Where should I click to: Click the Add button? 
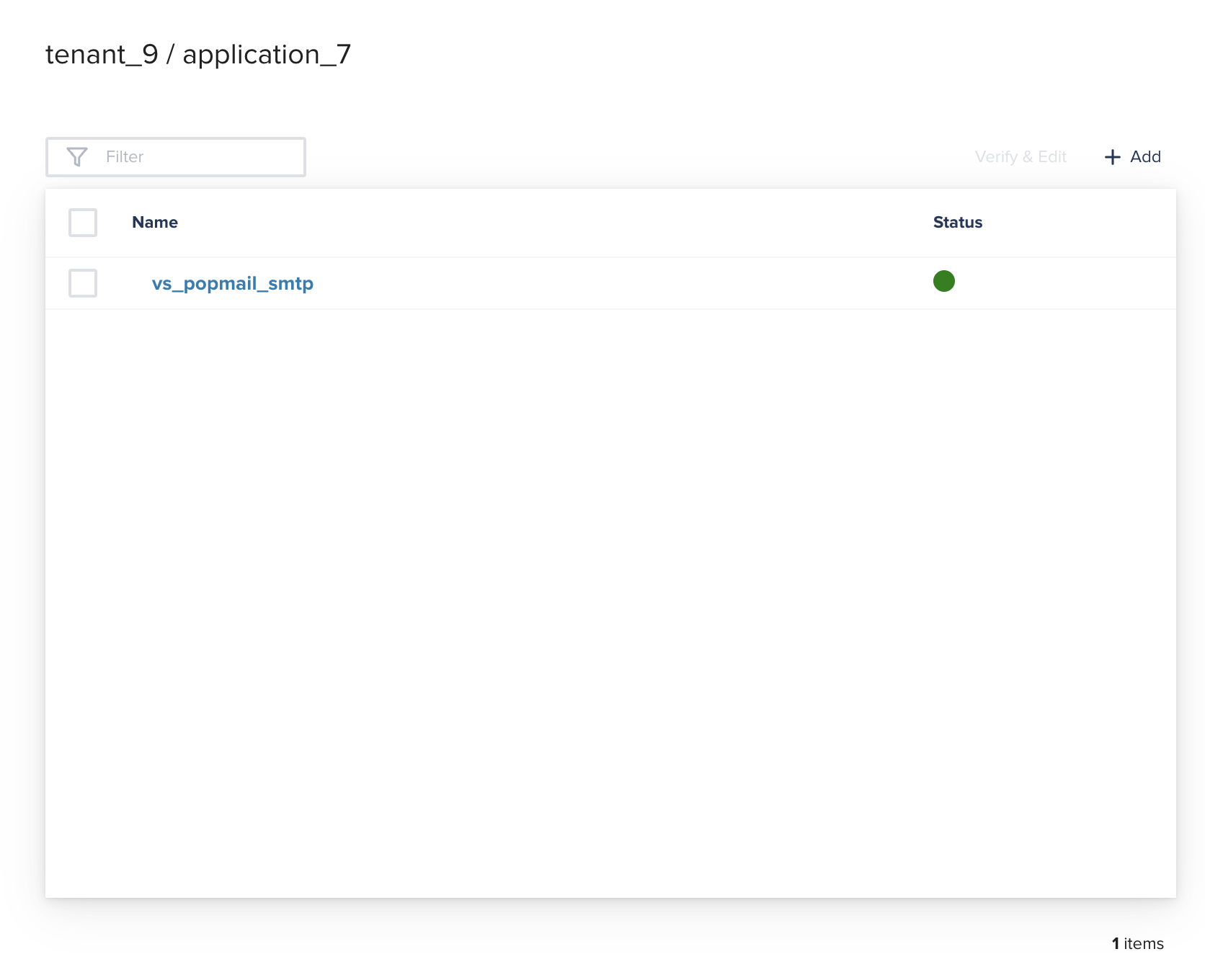pos(1131,156)
